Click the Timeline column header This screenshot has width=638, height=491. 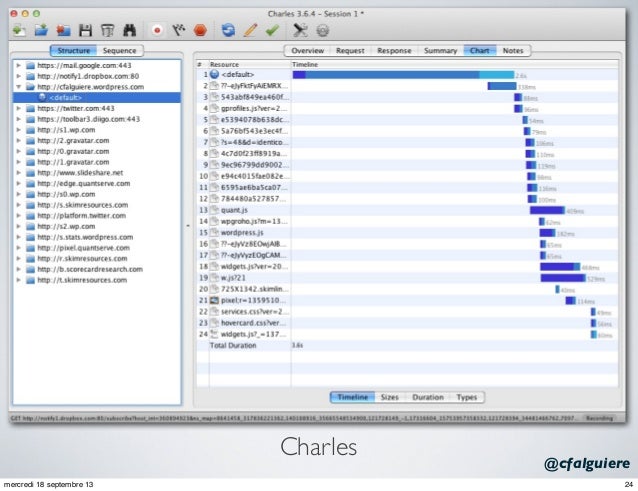click(x=455, y=64)
